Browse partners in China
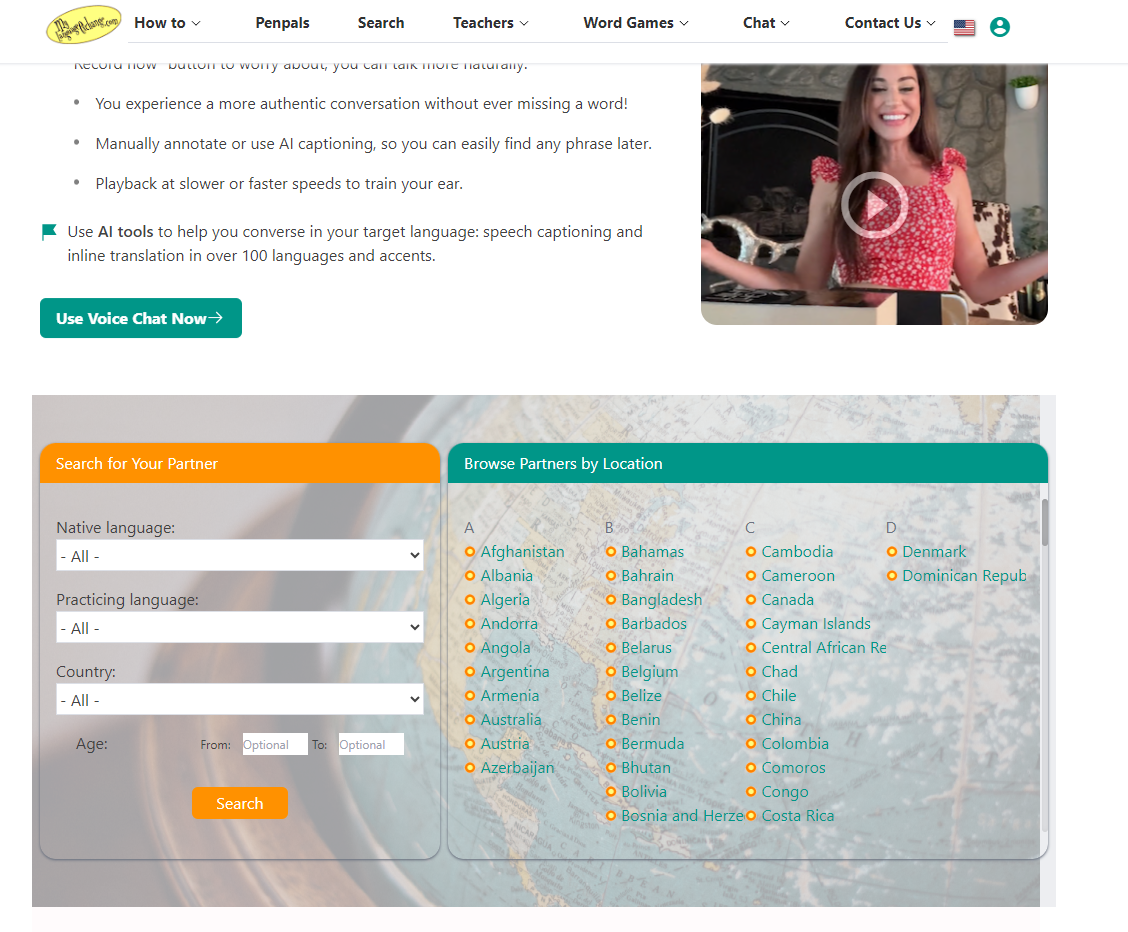The image size is (1128, 932). (781, 720)
